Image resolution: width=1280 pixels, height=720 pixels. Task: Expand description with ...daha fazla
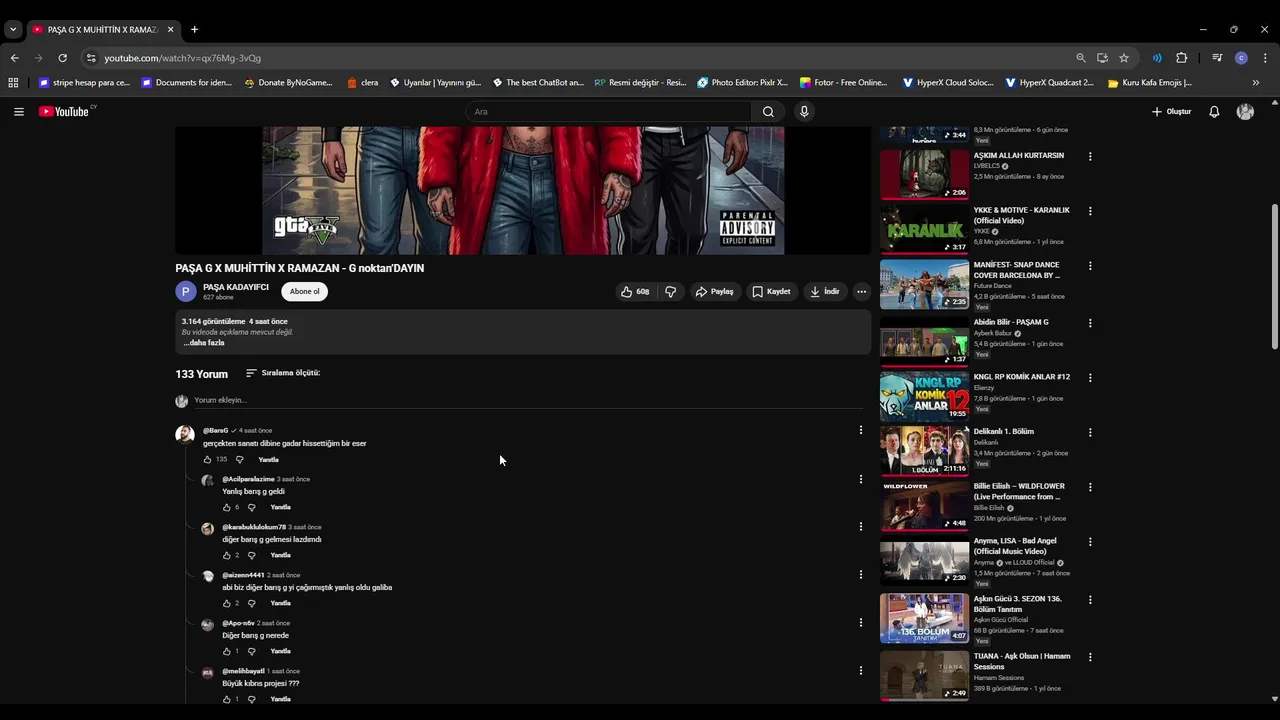(x=203, y=343)
